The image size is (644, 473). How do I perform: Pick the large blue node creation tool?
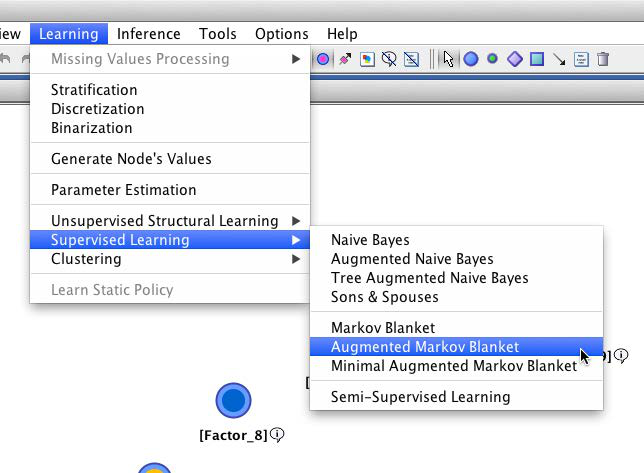471,59
